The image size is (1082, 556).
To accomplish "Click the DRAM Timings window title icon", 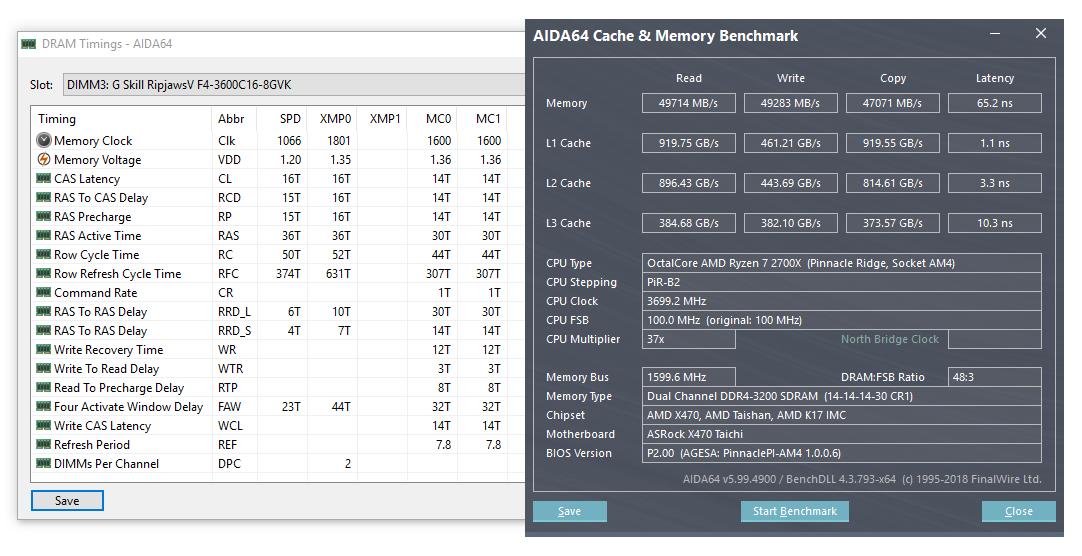I will [28, 43].
